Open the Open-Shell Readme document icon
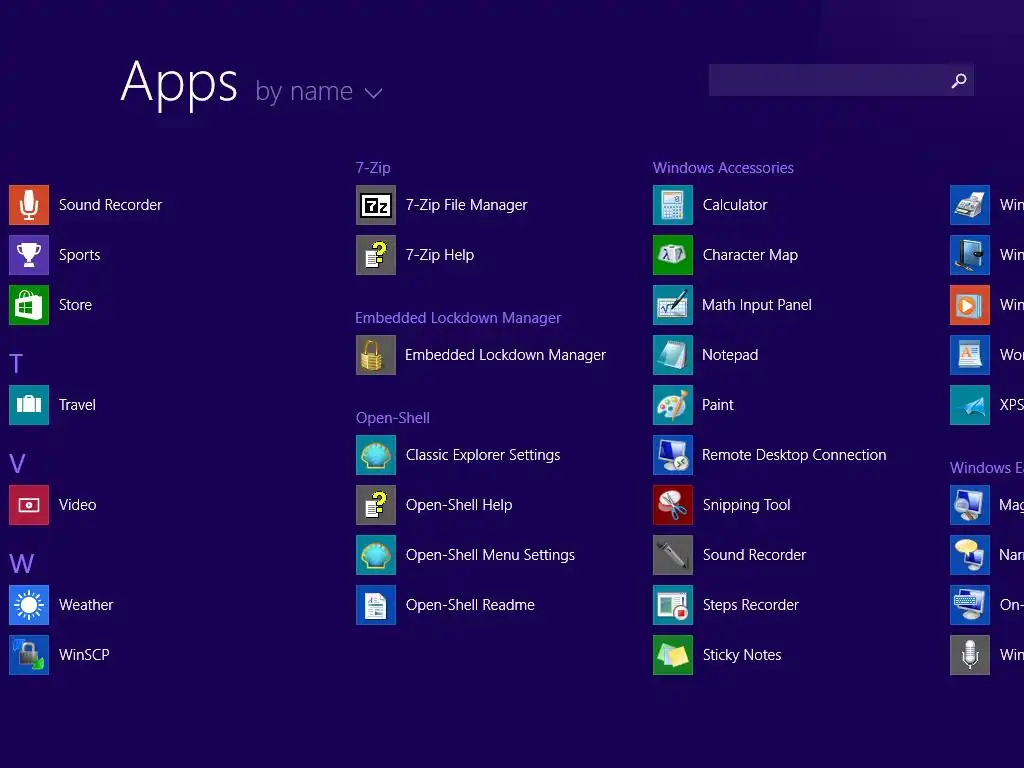This screenshot has width=1024, height=768. tap(376, 605)
